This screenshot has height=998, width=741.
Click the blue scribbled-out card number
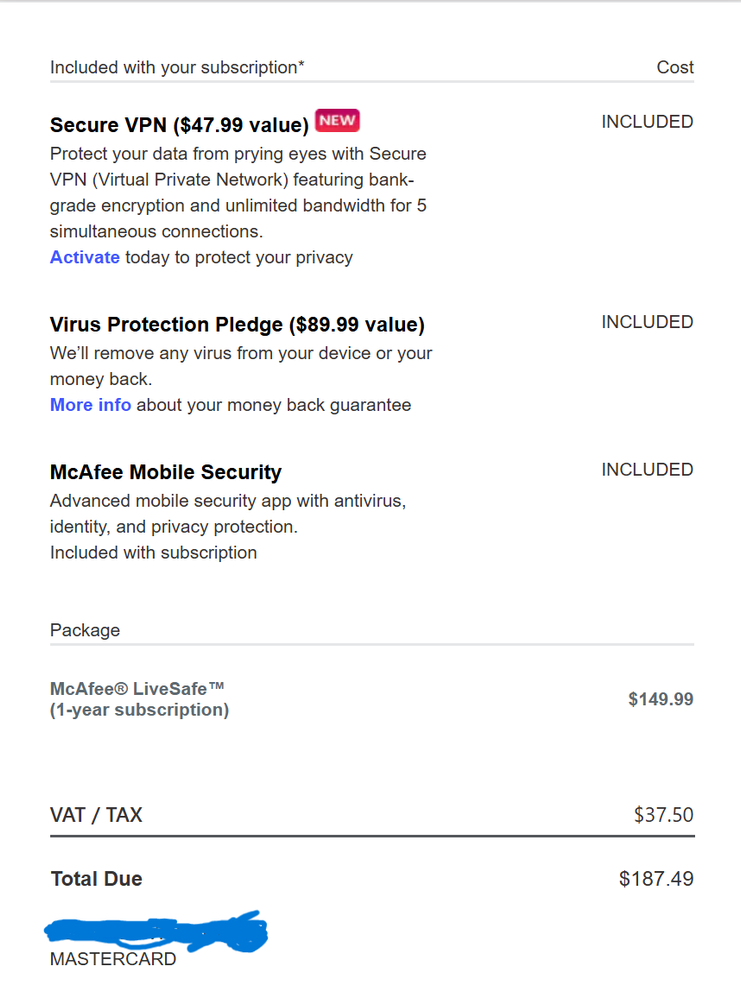coord(156,931)
